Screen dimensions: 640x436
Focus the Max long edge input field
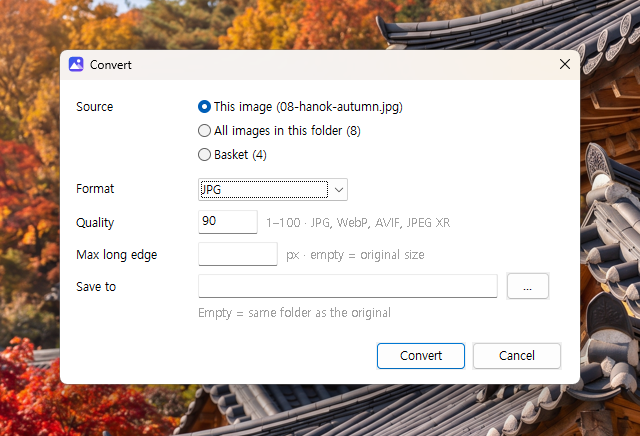tap(238, 254)
